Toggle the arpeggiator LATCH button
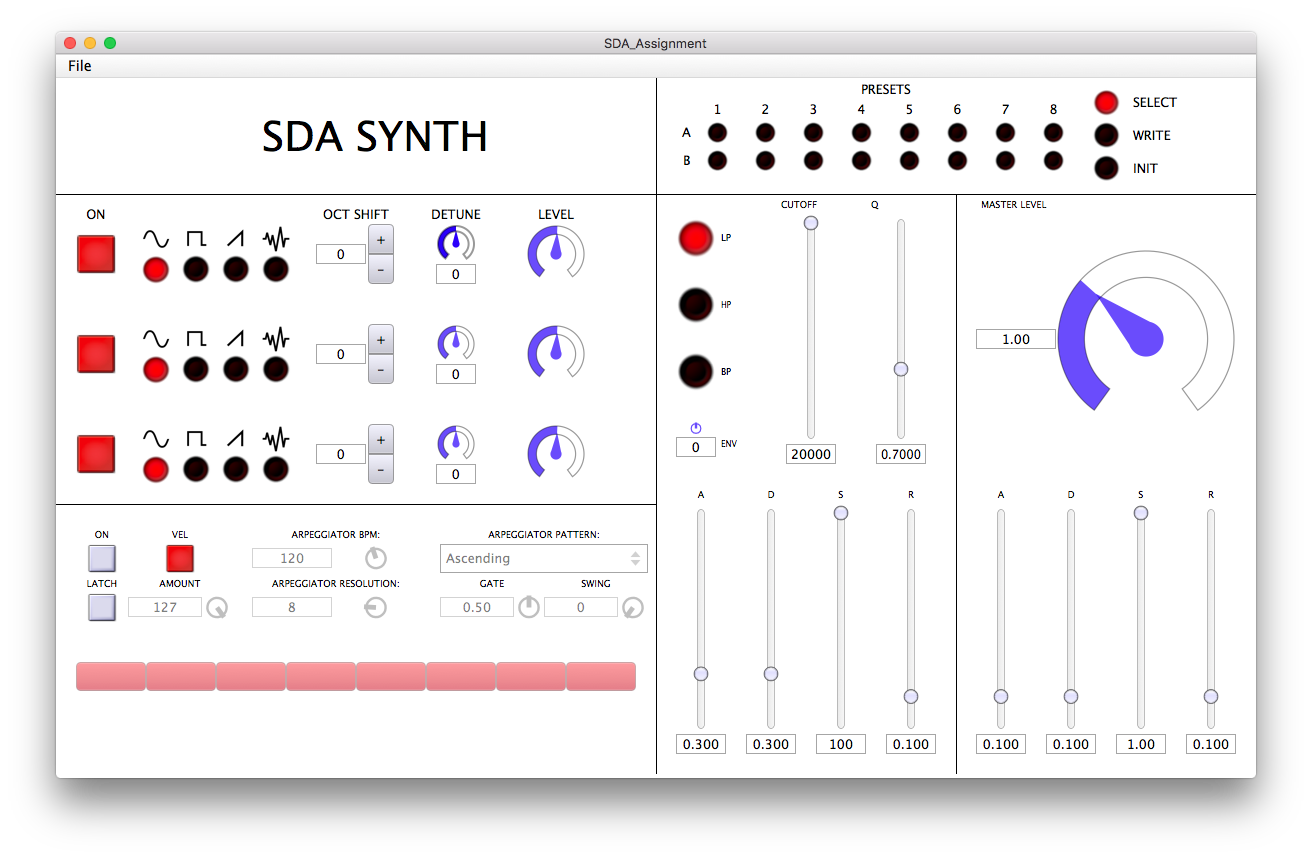Screen dimensions: 1312x858 click(102, 607)
